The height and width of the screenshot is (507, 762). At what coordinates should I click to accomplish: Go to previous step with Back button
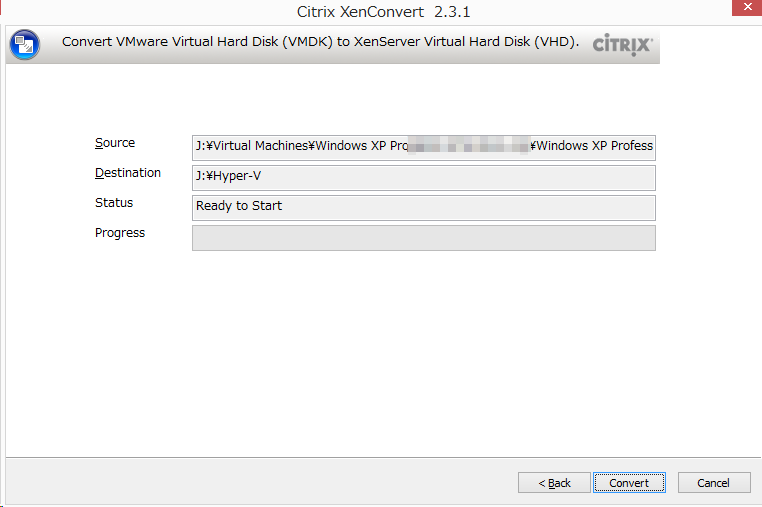click(554, 483)
